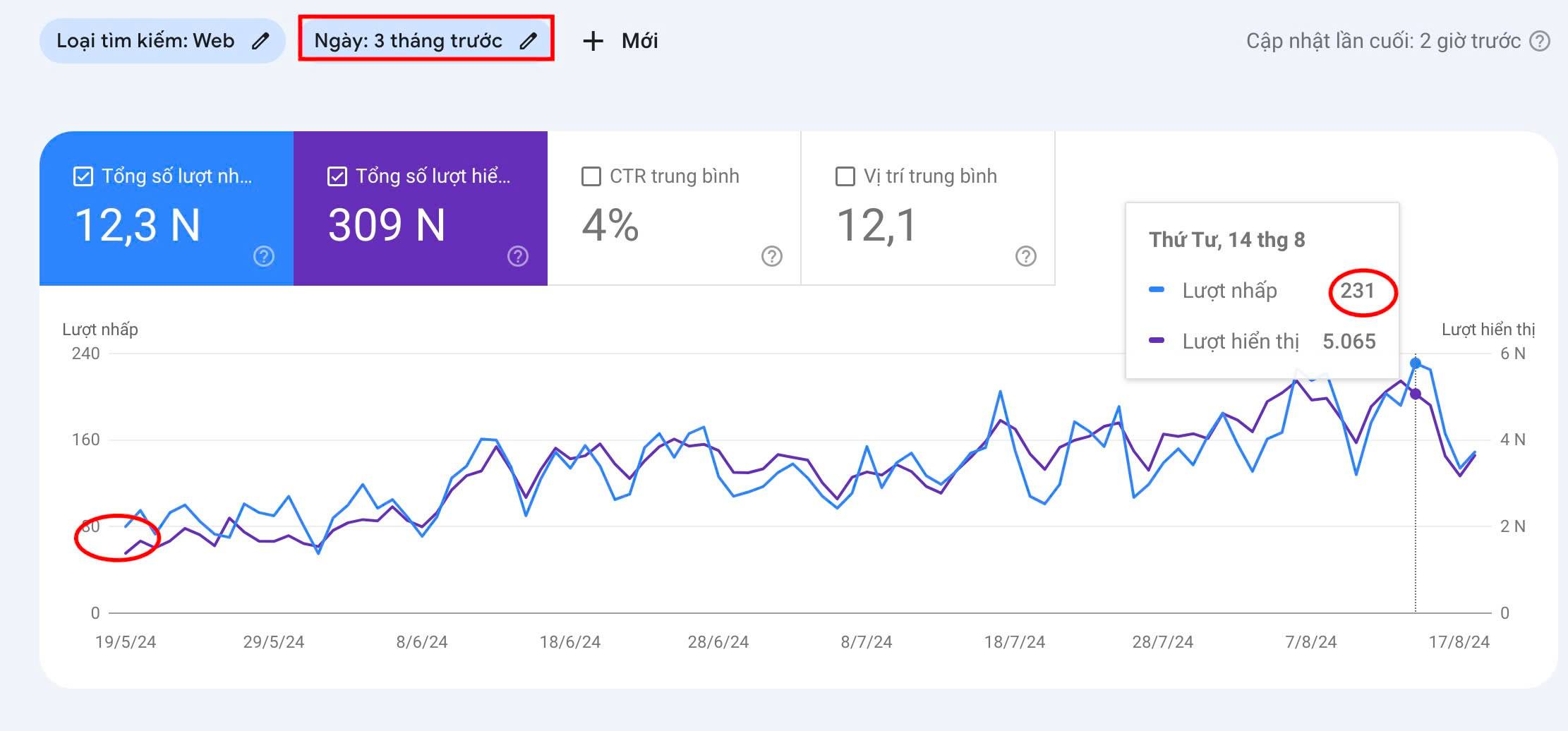The height and width of the screenshot is (731, 1568).
Task: Open help icon on CTR trung bình card
Action: point(772,256)
